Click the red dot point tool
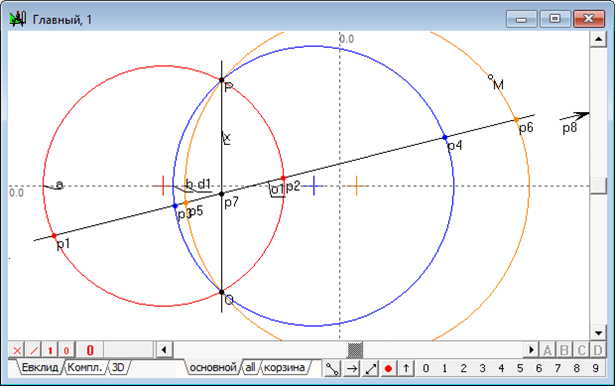 (388, 369)
